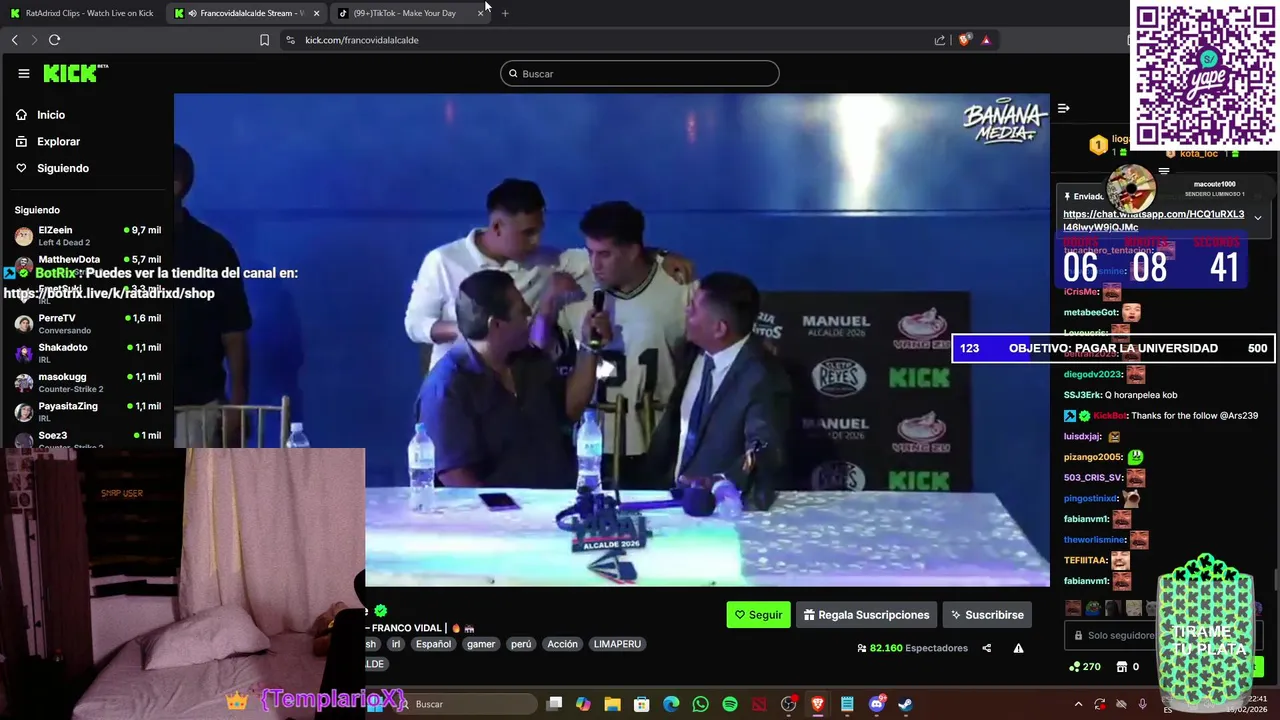Expand the pinned WhatsApp message chevron

click(1258, 218)
